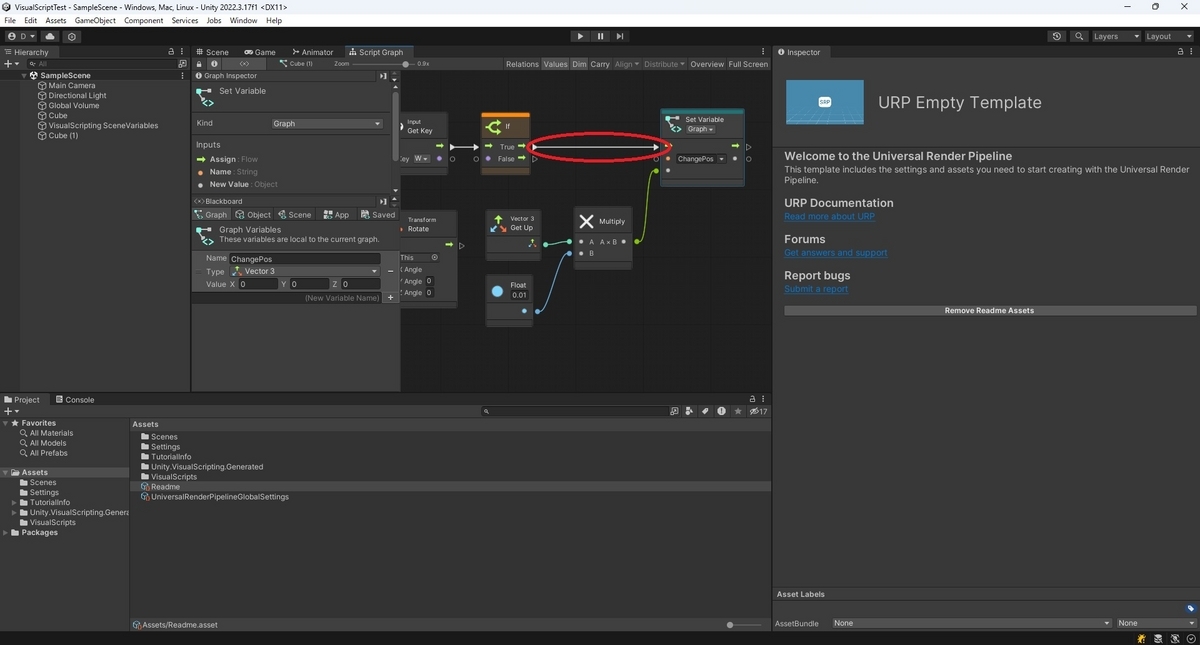The height and width of the screenshot is (645, 1200).
Task: Click the Float node circle icon
Action: point(497,291)
